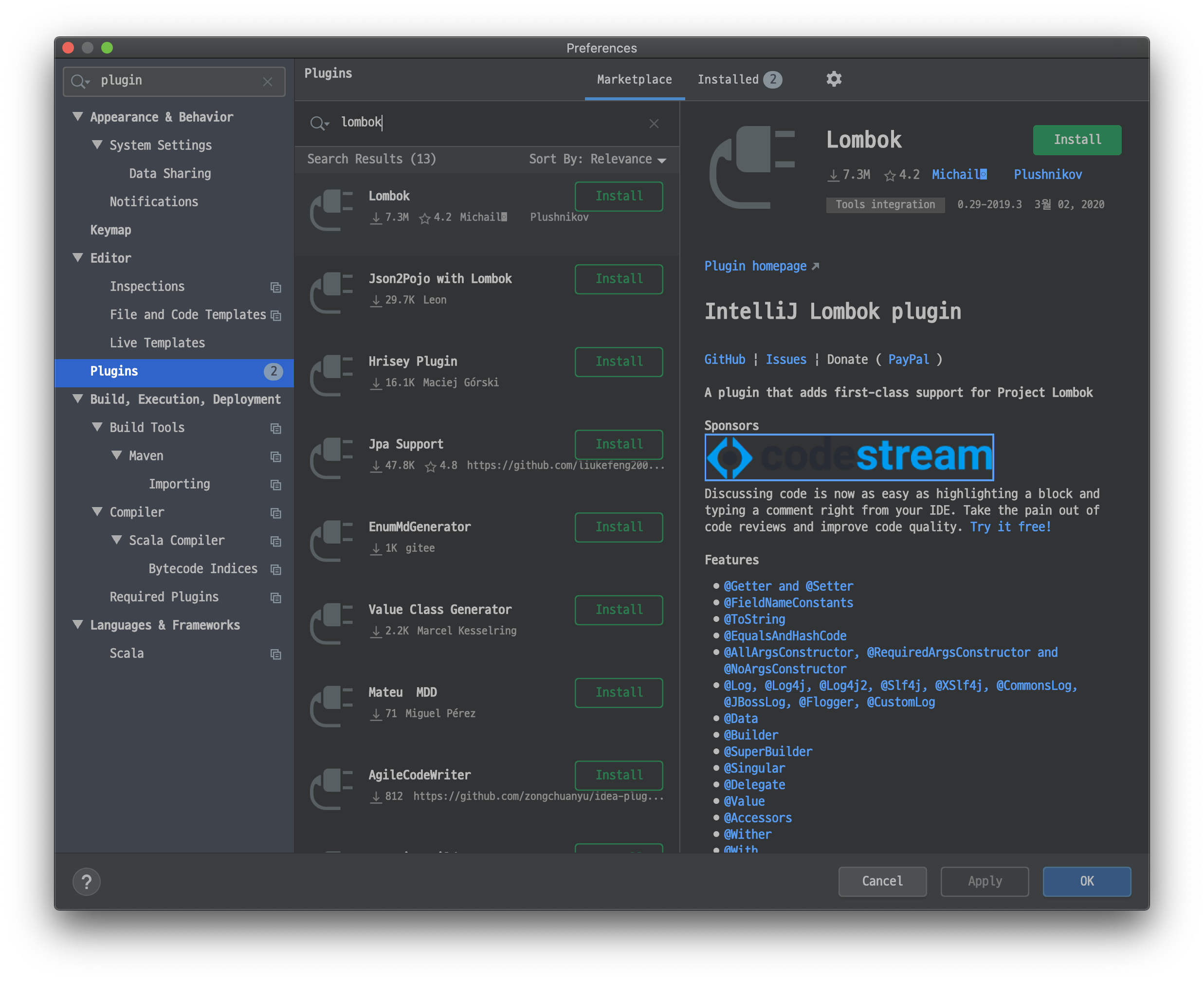The height and width of the screenshot is (982, 1204).
Task: Install the Jpa Support plugin
Action: (x=619, y=444)
